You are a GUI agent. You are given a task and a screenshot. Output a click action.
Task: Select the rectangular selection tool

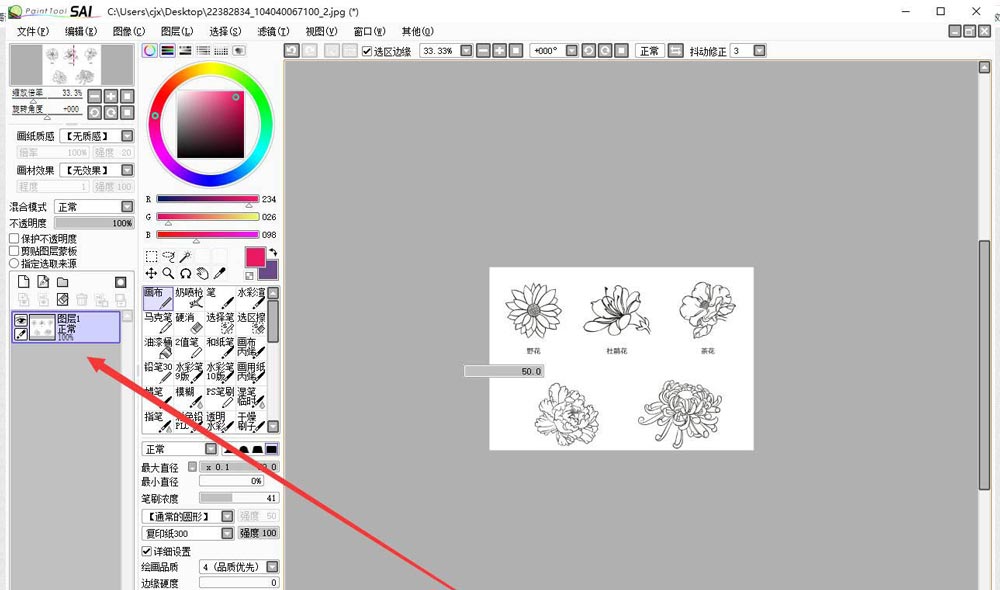pos(151,256)
